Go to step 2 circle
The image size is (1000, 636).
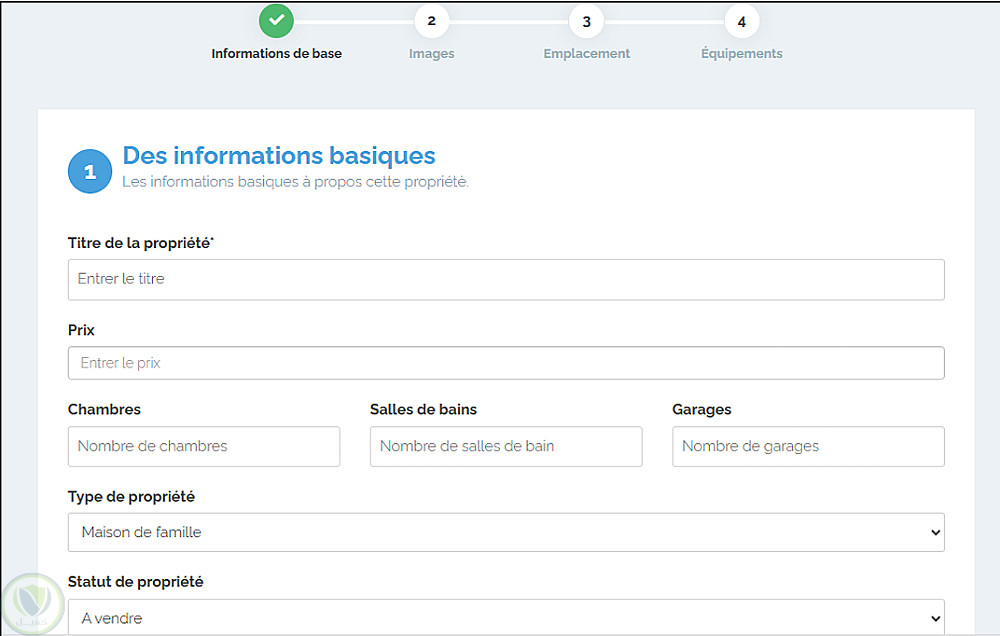[431, 21]
